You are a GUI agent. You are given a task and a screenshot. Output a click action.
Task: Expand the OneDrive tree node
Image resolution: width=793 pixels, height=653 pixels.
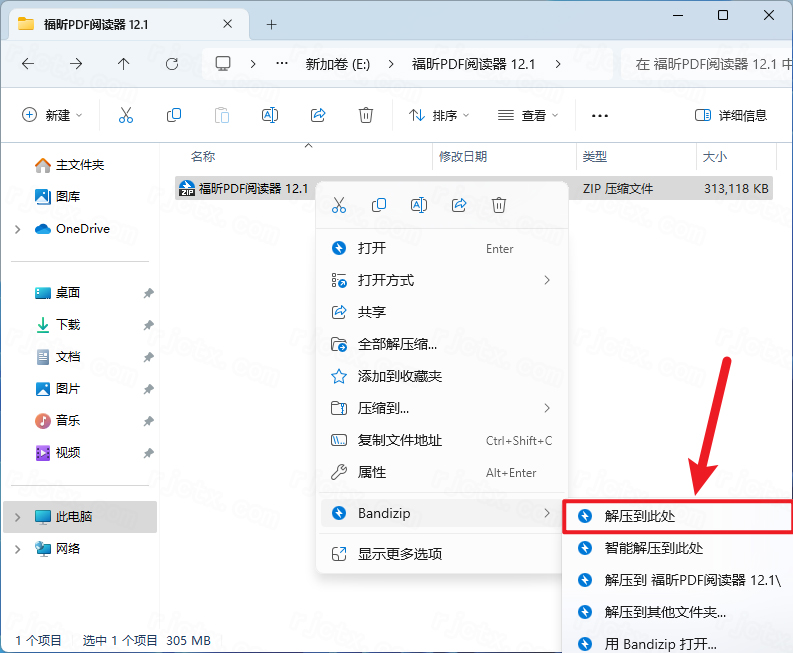[18, 229]
